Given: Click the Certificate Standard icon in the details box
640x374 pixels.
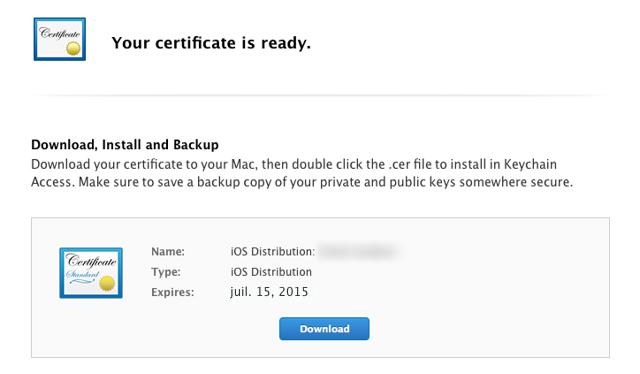Looking at the screenshot, I should click(91, 273).
